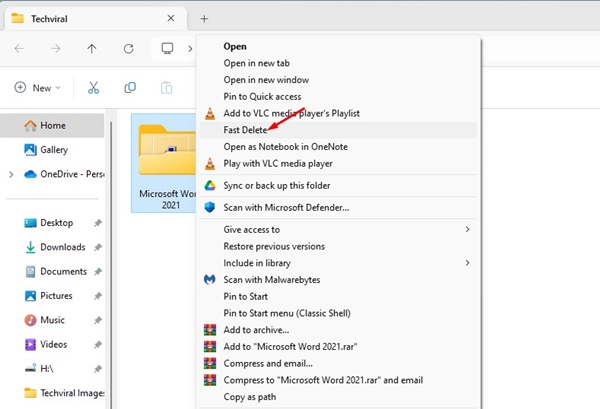Unpin Videos using its pin icon
Image resolution: width=600 pixels, height=409 pixels.
(98, 344)
